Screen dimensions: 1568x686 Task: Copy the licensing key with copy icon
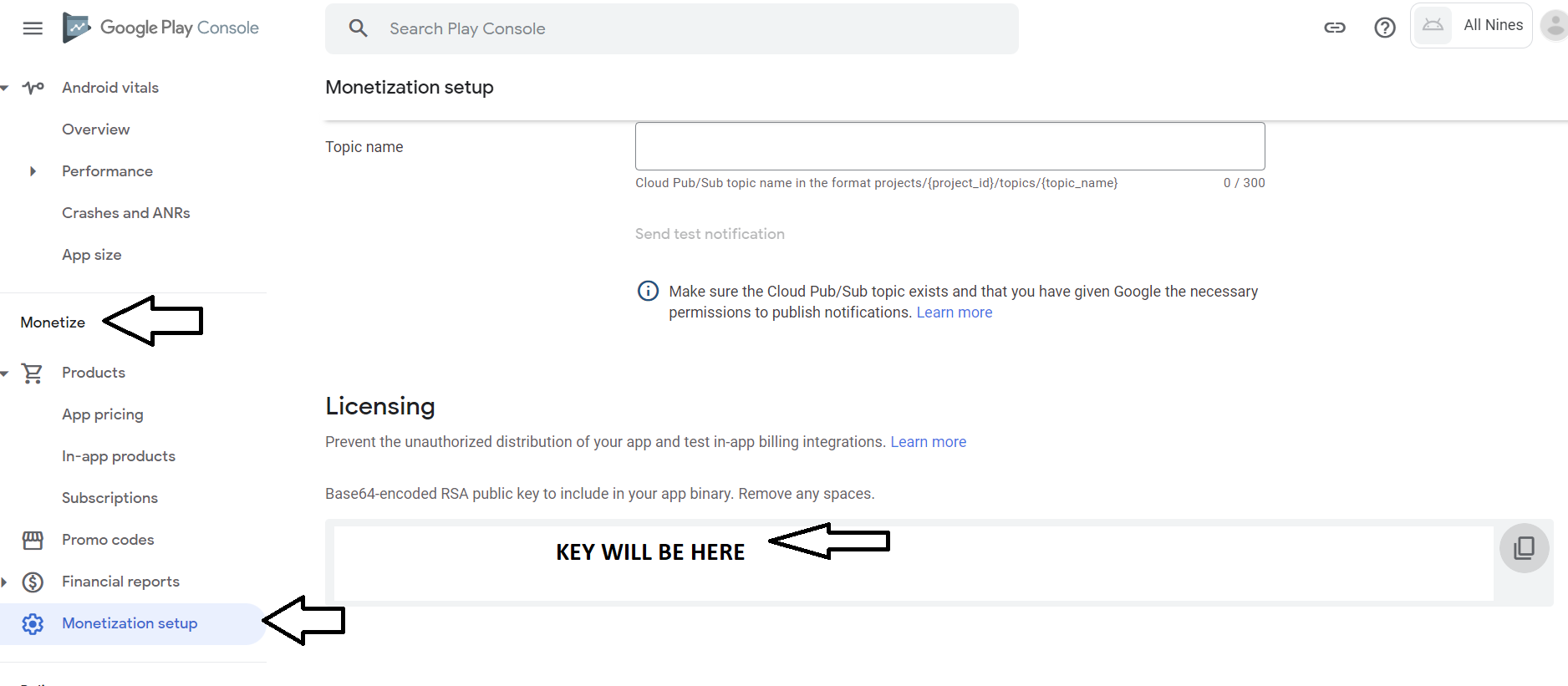pyautogui.click(x=1524, y=548)
